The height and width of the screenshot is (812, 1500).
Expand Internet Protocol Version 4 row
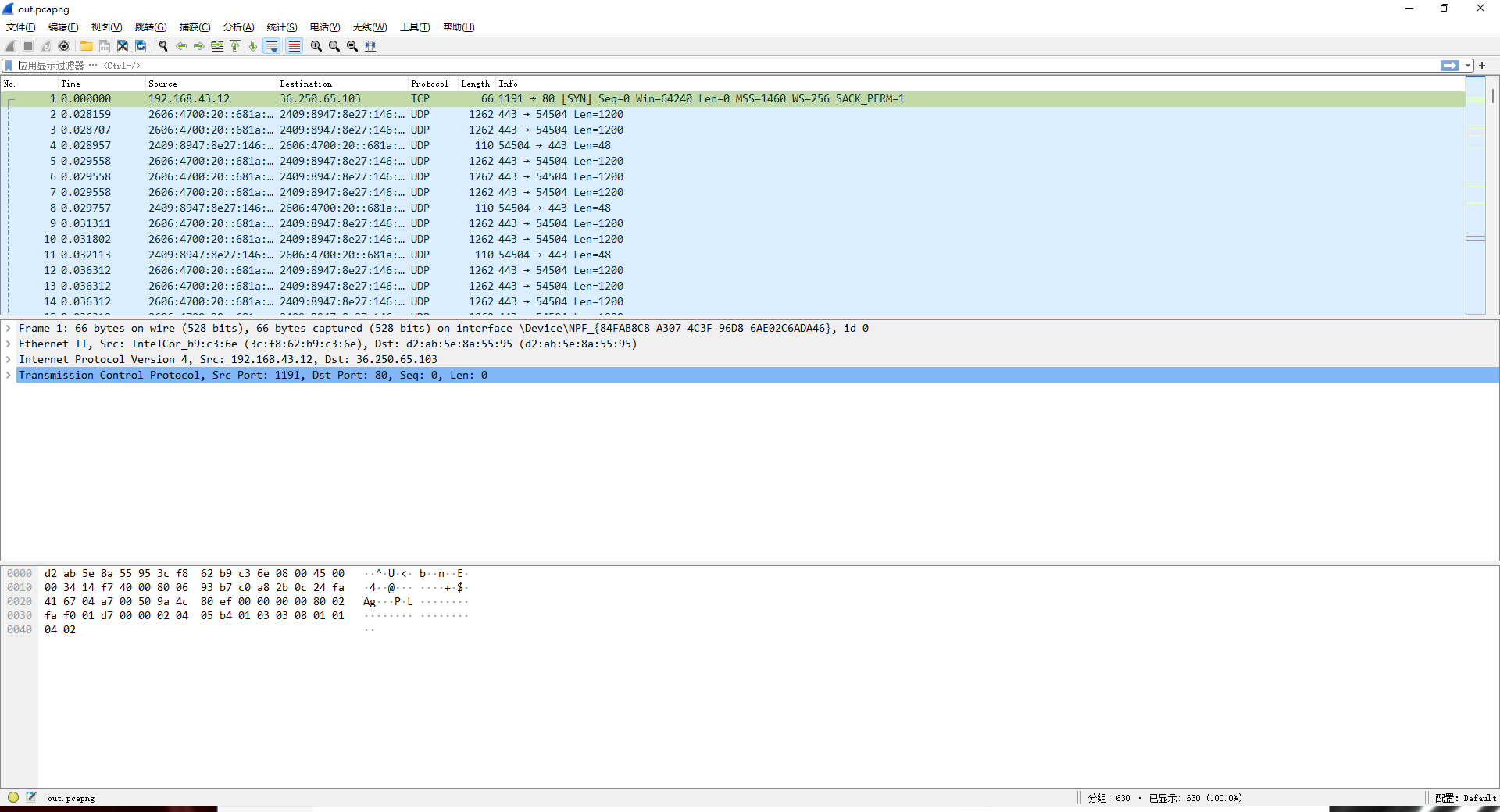(x=9, y=360)
